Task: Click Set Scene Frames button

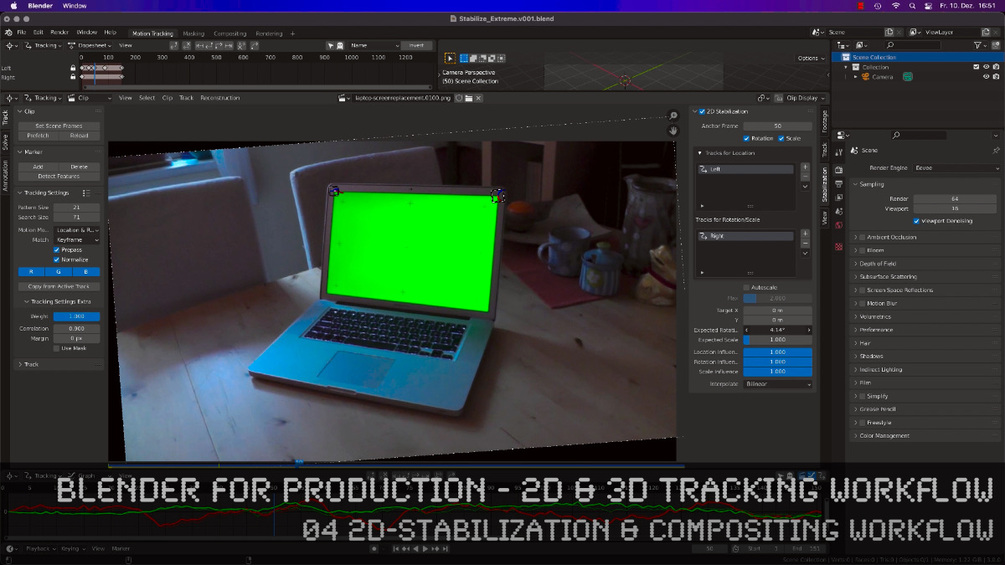Action: pos(59,126)
